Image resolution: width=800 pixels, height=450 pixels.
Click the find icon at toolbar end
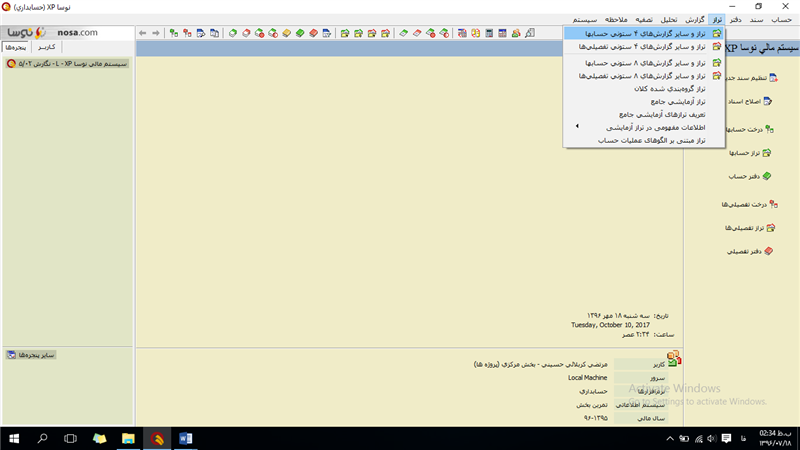(x=530, y=33)
